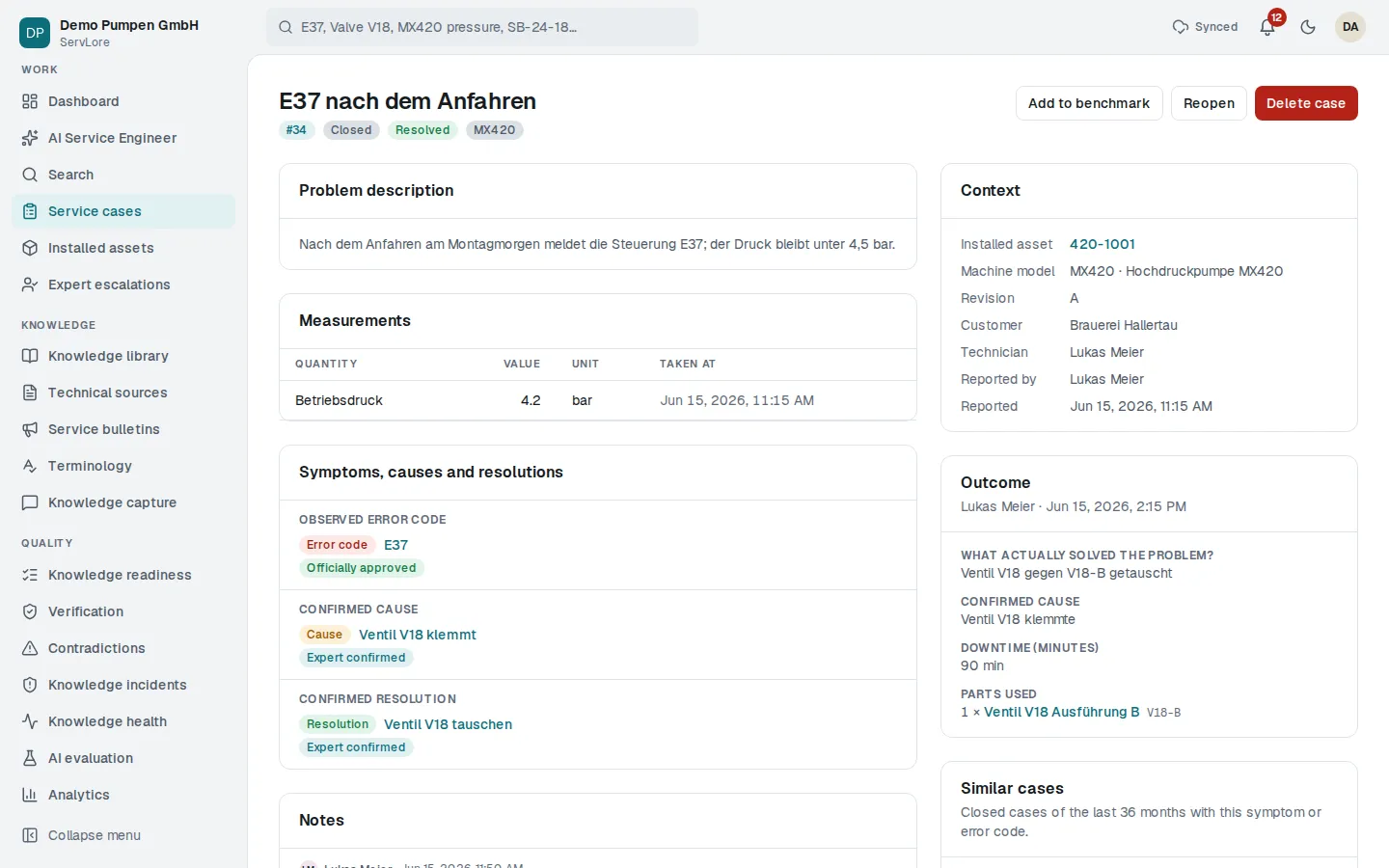1389x868 pixels.
Task: Click the Dashboard icon in the sidebar
Action: click(30, 101)
